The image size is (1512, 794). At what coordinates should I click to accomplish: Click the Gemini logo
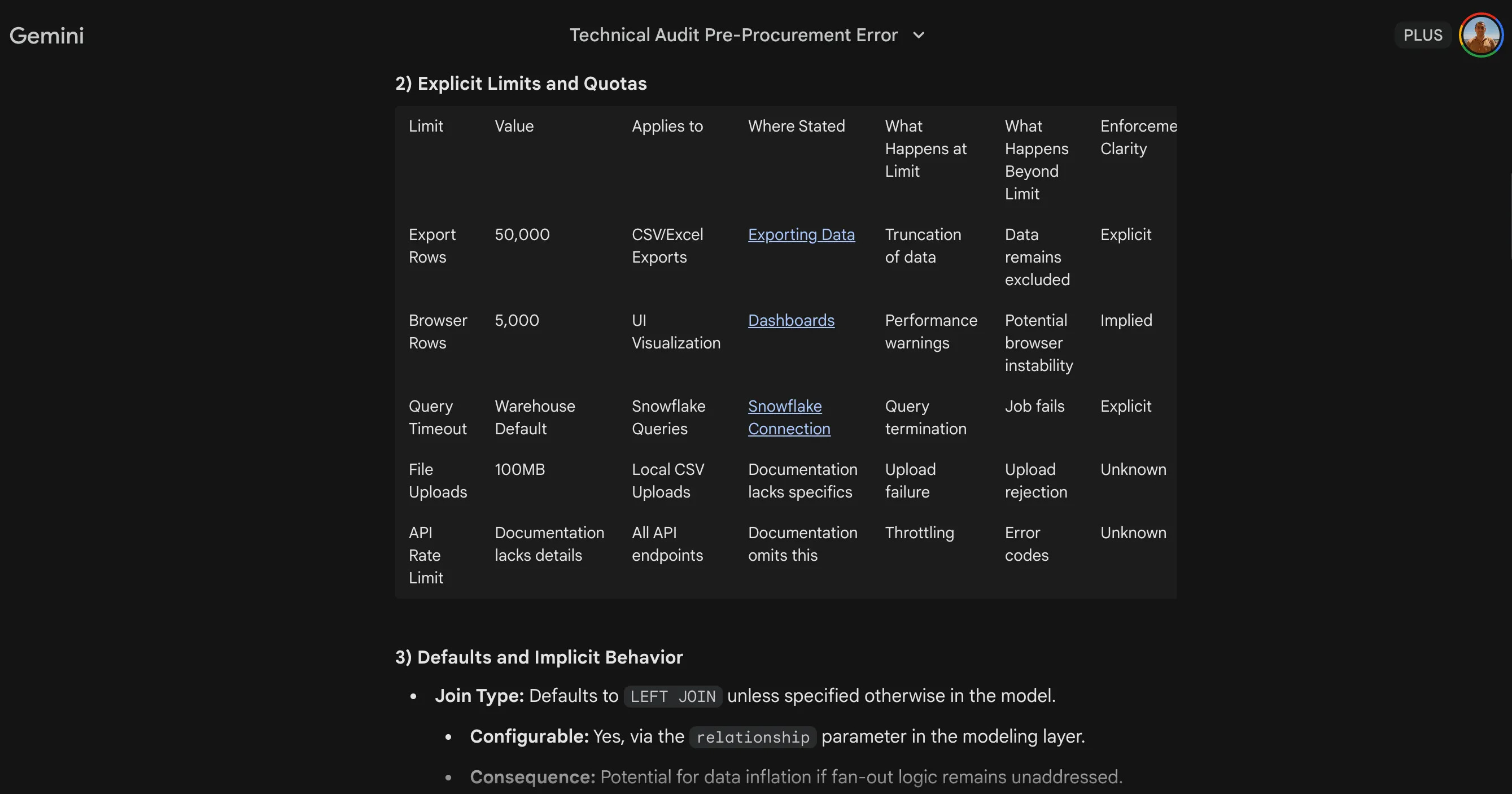[x=46, y=36]
